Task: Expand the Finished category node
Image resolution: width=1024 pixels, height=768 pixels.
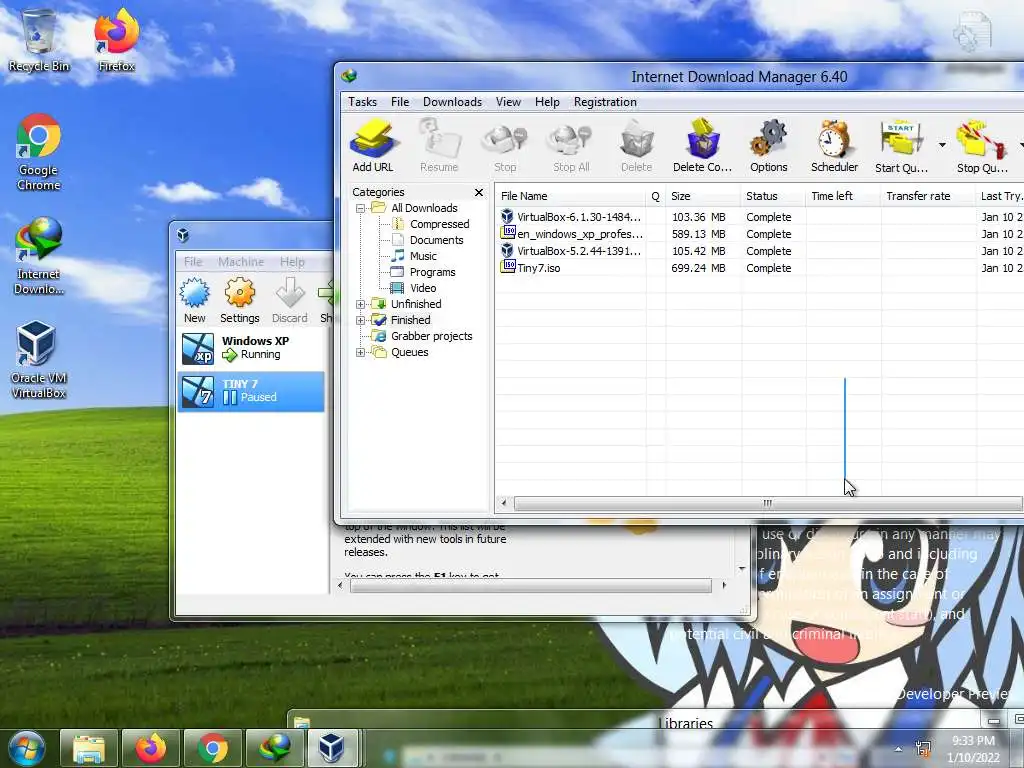Action: point(360,320)
